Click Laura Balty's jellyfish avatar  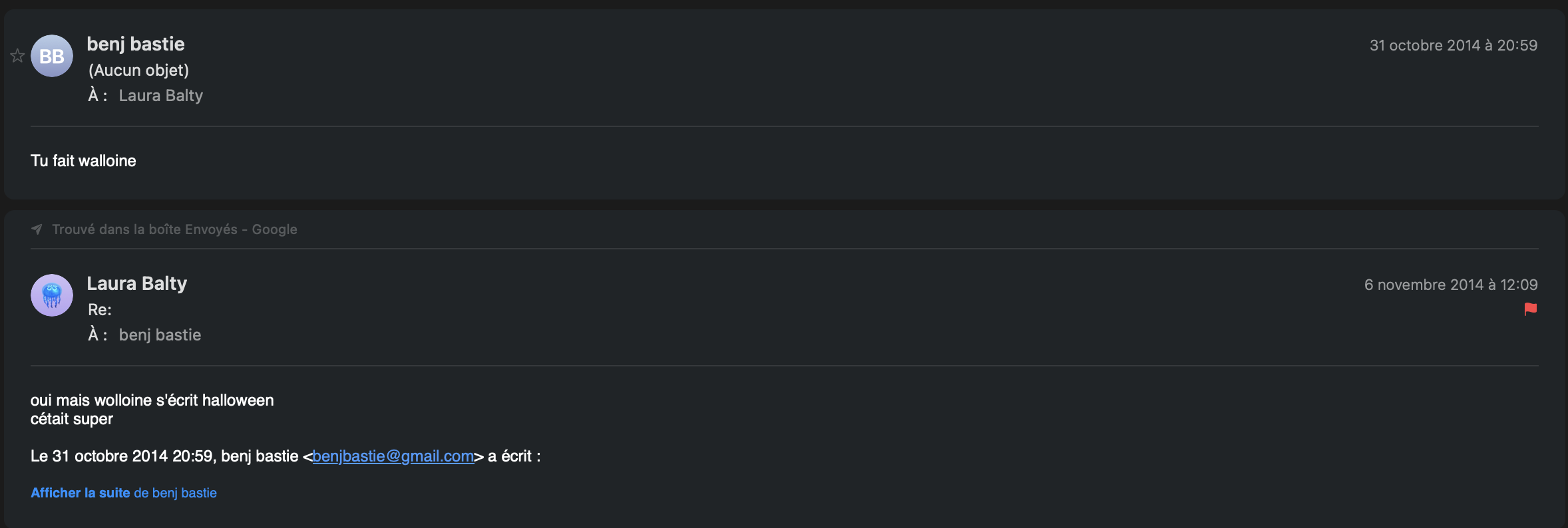[52, 295]
